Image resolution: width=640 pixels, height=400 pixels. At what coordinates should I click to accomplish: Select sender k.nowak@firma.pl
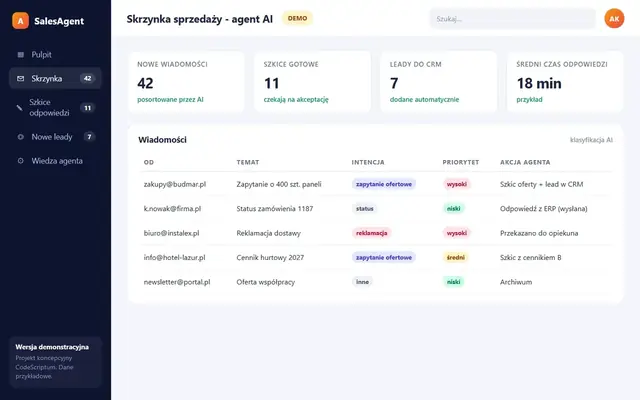[172, 209]
